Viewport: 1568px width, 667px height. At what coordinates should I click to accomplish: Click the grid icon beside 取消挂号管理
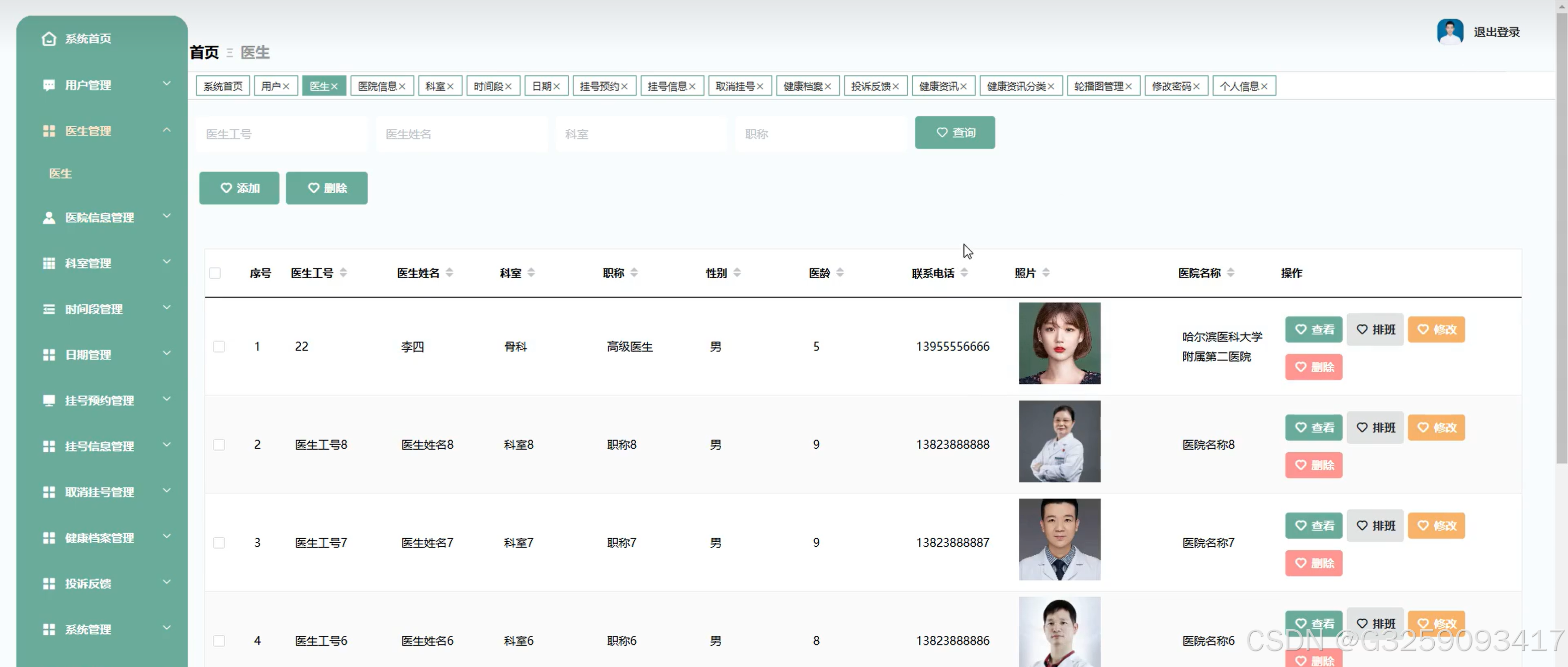(x=49, y=492)
